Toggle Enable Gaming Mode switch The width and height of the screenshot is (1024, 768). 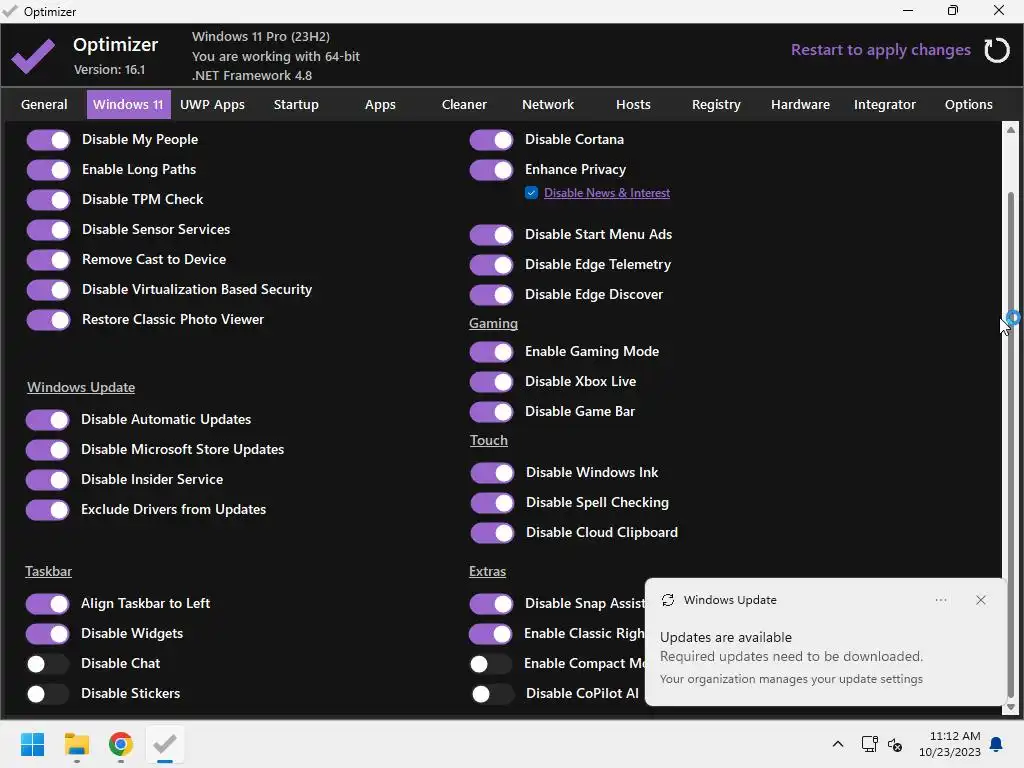pos(491,352)
